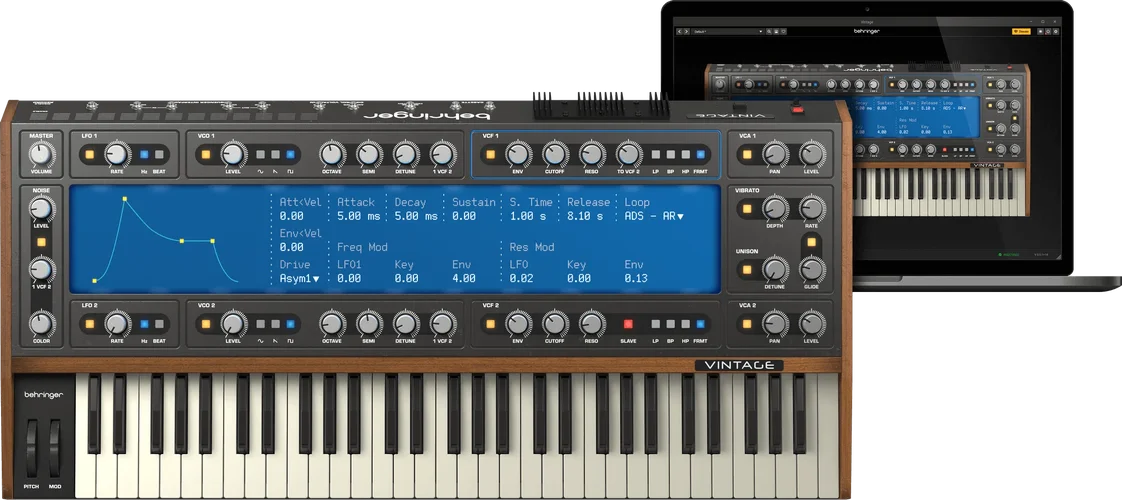Click the VCA 1 Pan knob
This screenshot has width=1122, height=500.
pyautogui.click(x=775, y=154)
